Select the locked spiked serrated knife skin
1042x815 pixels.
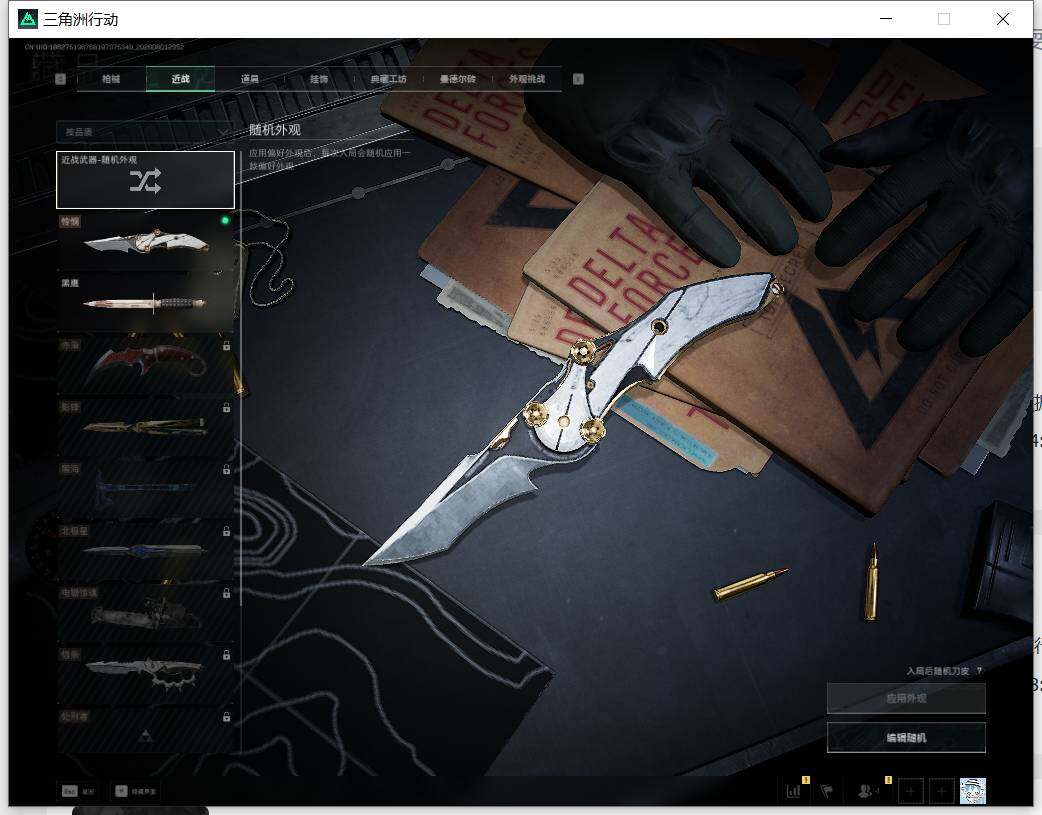(145, 673)
